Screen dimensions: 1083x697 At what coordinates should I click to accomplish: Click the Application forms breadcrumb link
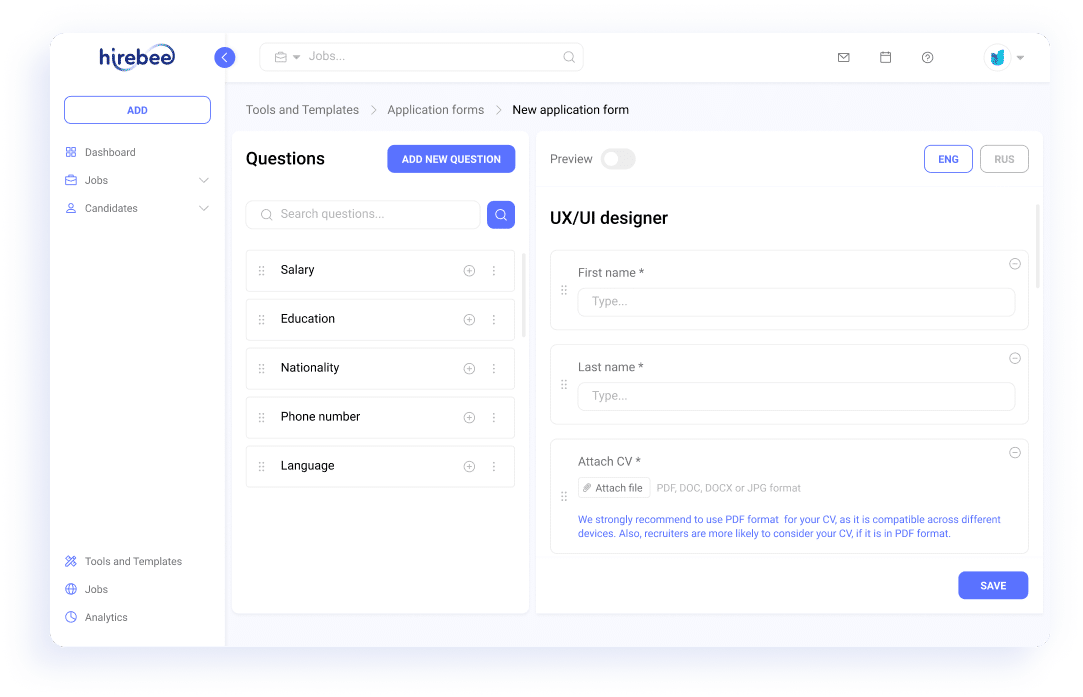[x=436, y=110]
